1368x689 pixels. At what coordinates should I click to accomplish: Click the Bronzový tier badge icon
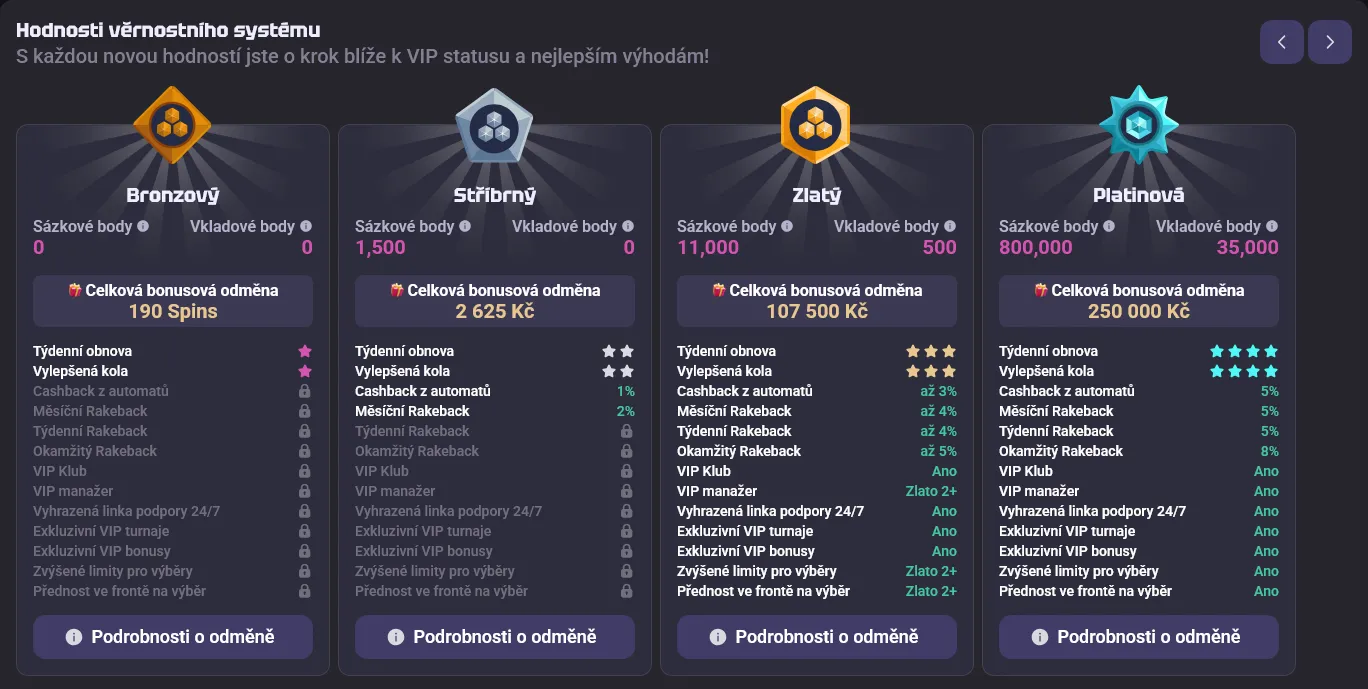172,124
